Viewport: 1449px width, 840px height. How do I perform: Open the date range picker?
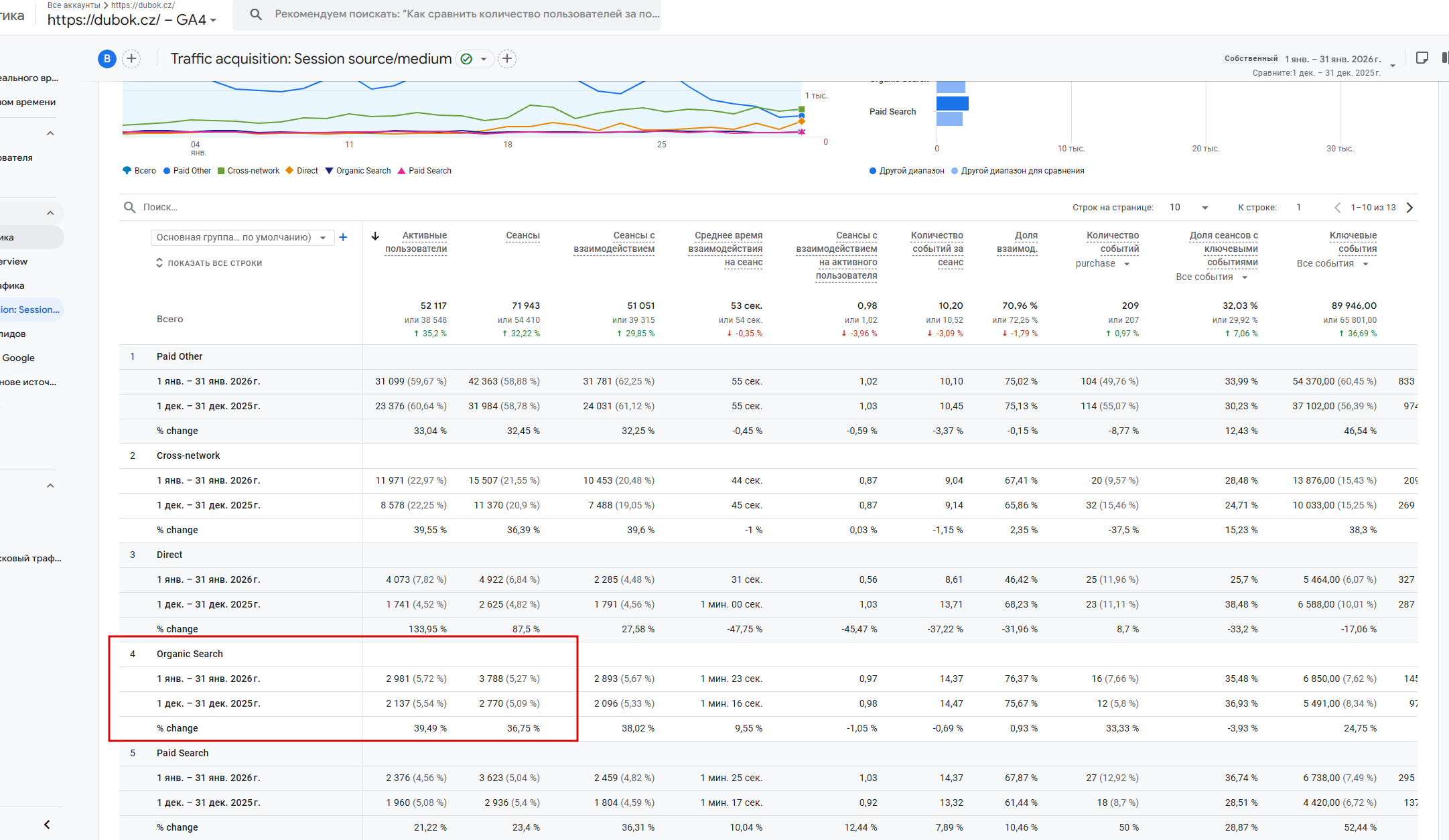tap(1333, 59)
